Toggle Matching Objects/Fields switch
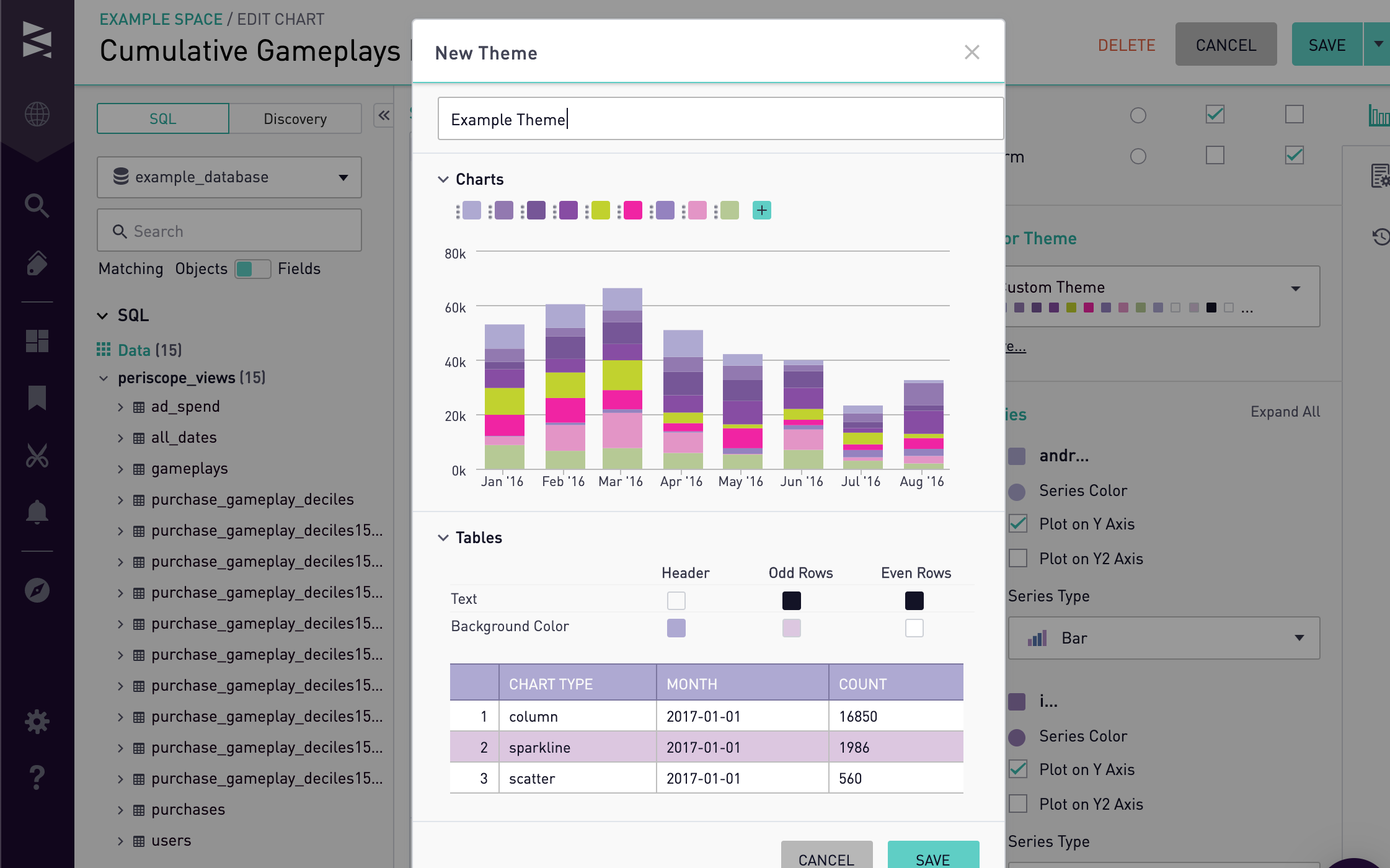Screen dimensions: 1390x868 [x=253, y=268]
